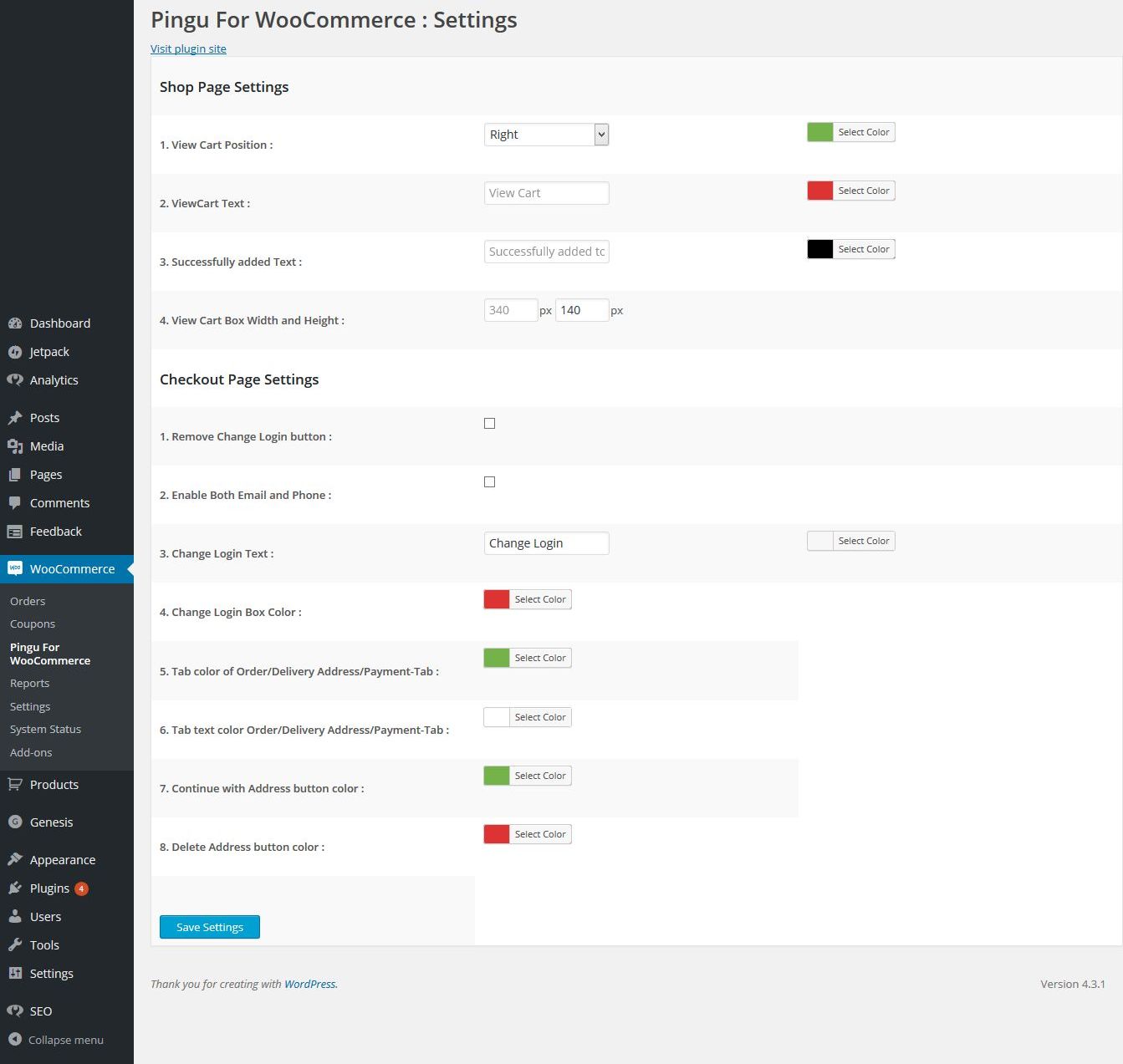Click the Jetpack icon in sidebar
The image size is (1123, 1064).
(x=15, y=352)
